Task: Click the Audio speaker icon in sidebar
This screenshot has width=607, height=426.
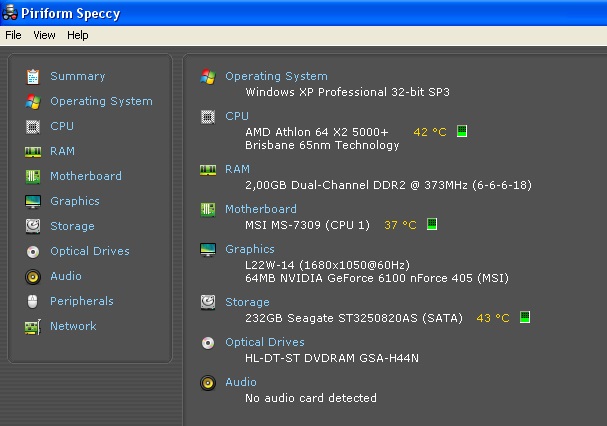Action: [33, 277]
